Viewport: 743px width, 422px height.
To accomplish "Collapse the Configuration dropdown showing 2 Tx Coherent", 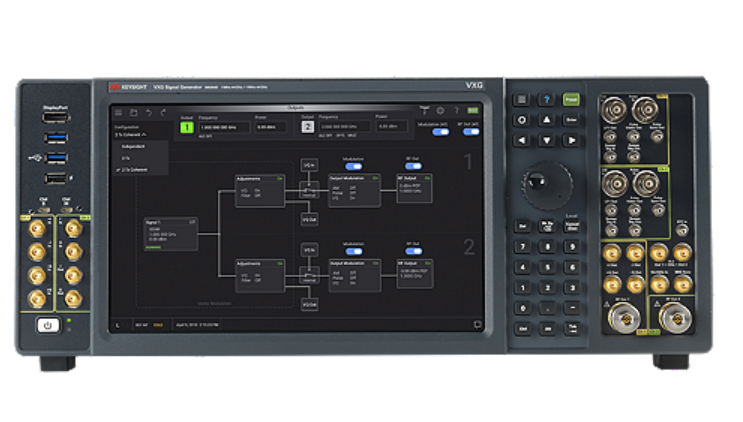I will click(x=131, y=135).
